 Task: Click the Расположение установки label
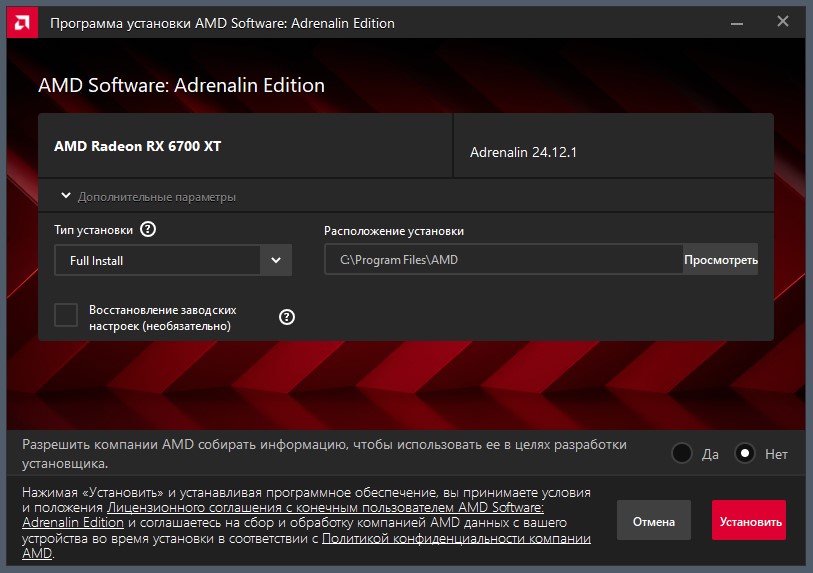click(394, 231)
